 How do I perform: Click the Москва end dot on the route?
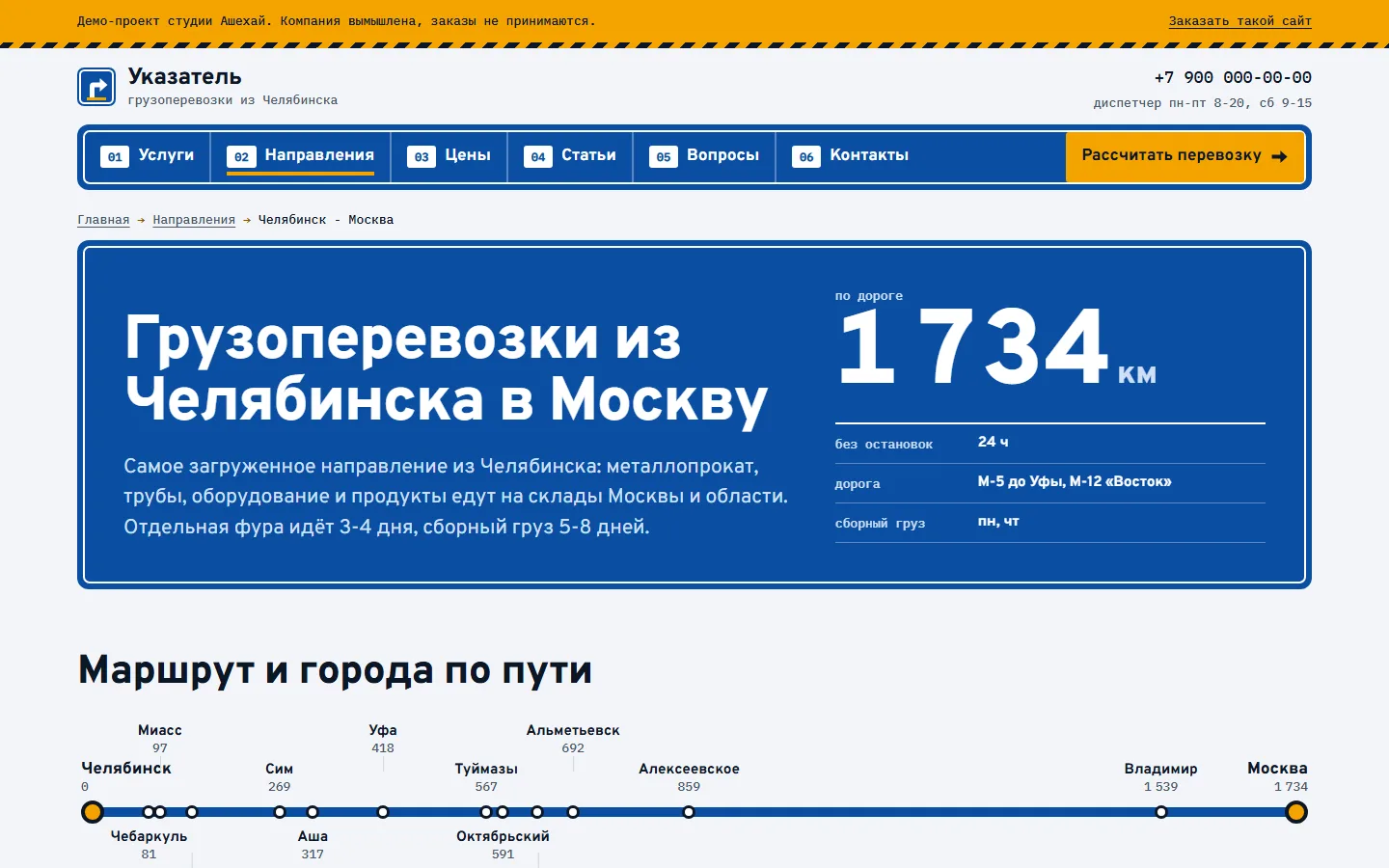coord(1296,812)
